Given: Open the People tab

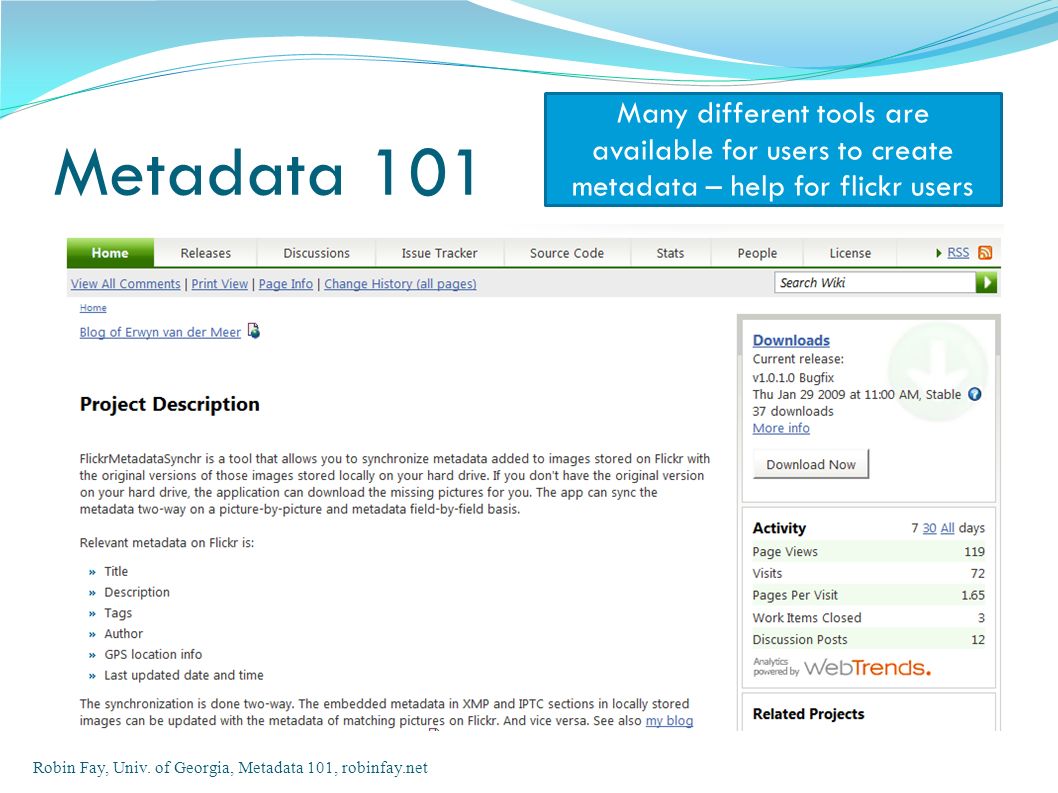Looking at the screenshot, I should pyautogui.click(x=757, y=253).
